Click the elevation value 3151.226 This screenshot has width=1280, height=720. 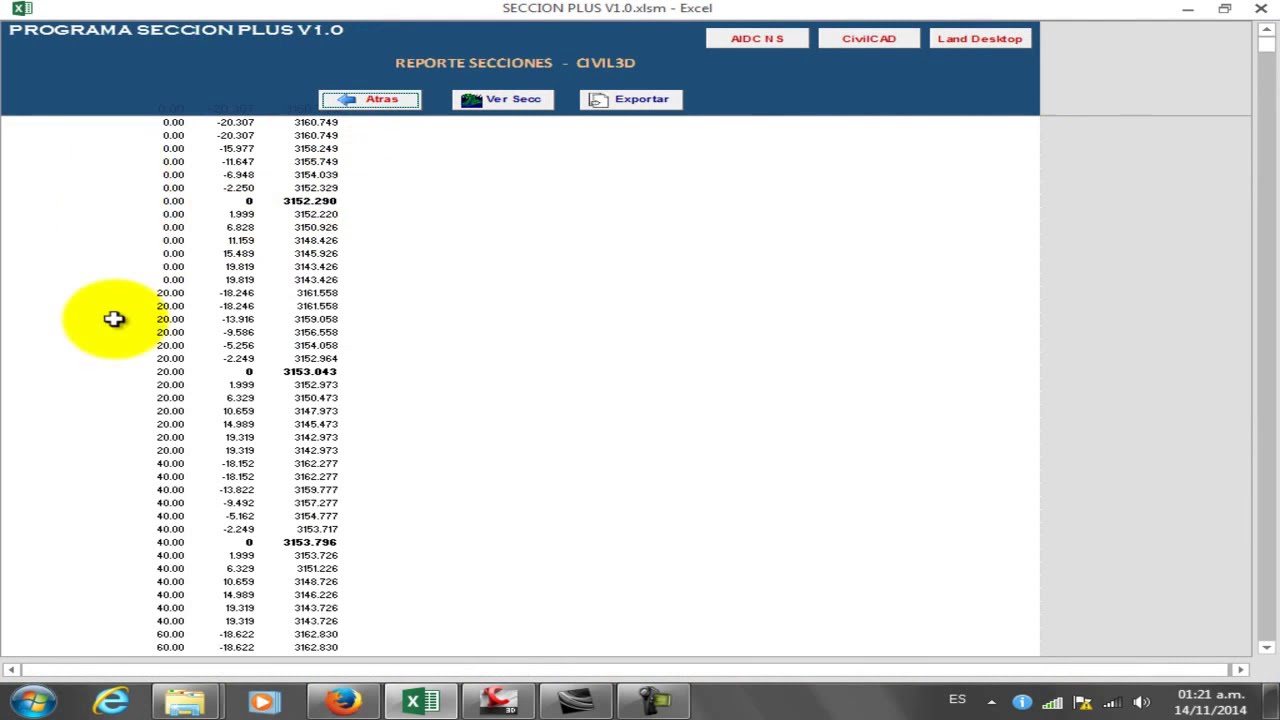(316, 569)
